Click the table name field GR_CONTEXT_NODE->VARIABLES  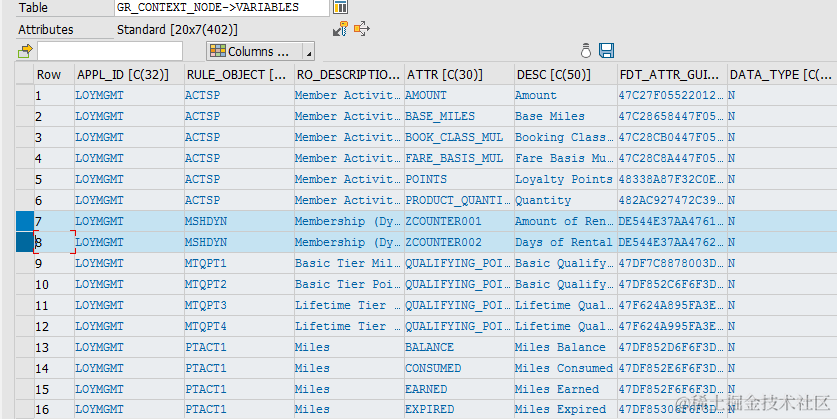pyautogui.click(x=222, y=7)
